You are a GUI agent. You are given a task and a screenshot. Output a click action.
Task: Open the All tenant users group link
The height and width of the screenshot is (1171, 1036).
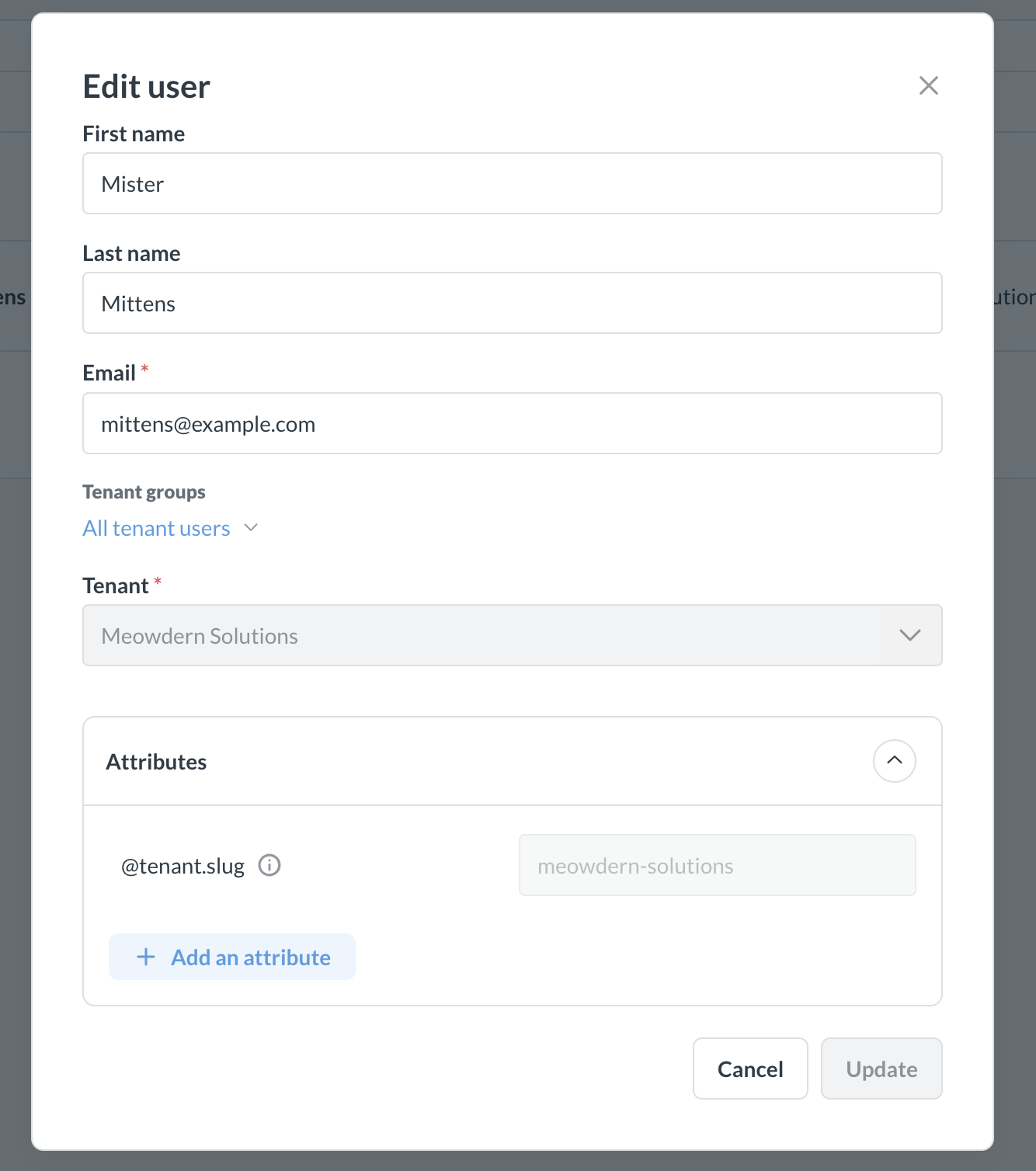157,528
